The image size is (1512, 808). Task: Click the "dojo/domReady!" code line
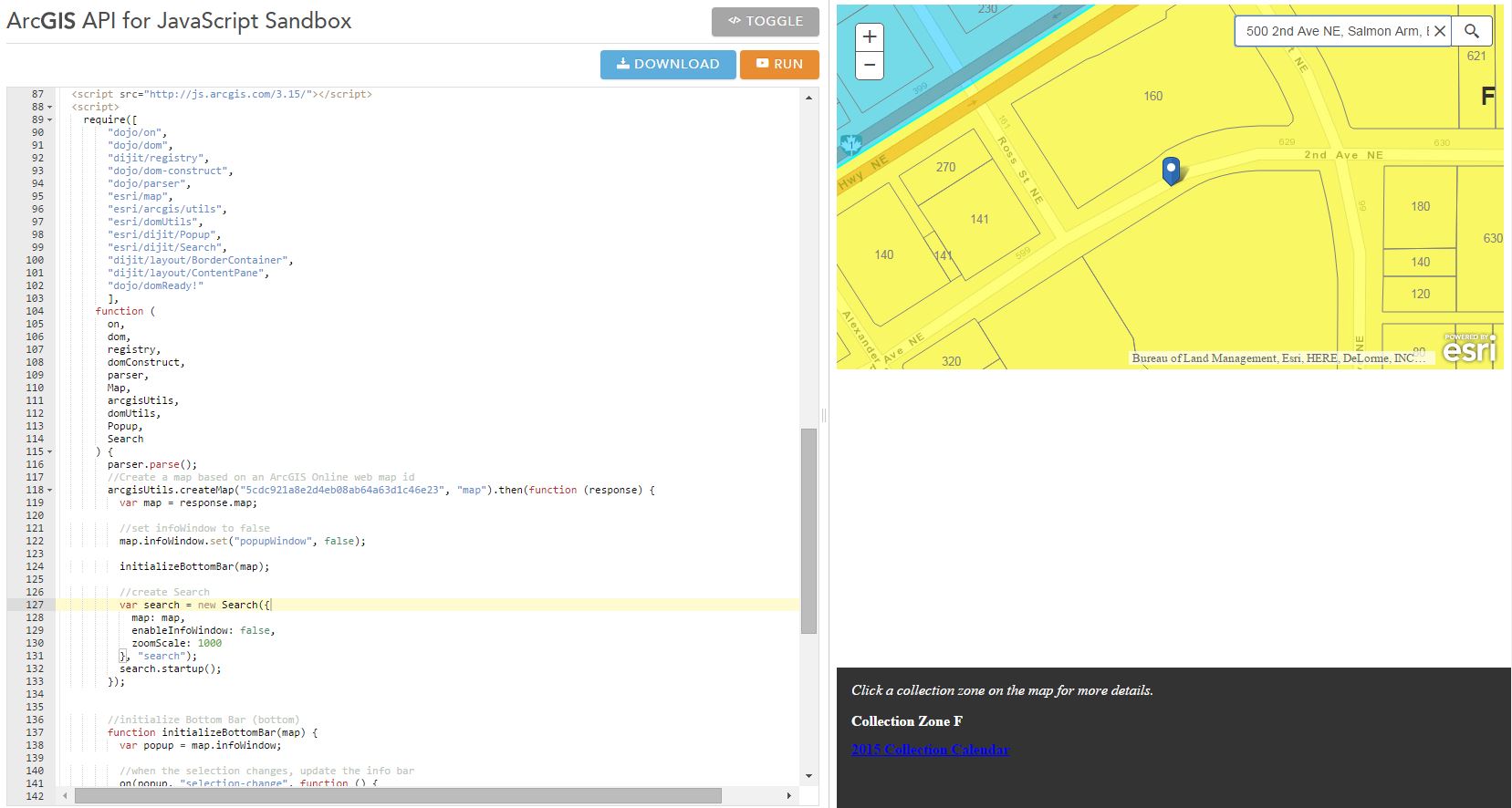point(155,285)
